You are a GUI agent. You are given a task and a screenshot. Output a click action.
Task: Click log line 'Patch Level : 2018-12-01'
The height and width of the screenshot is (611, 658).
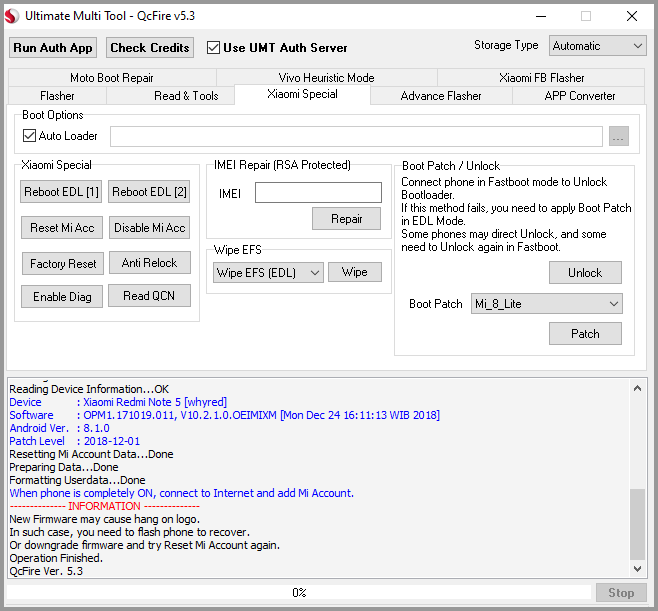(75, 441)
